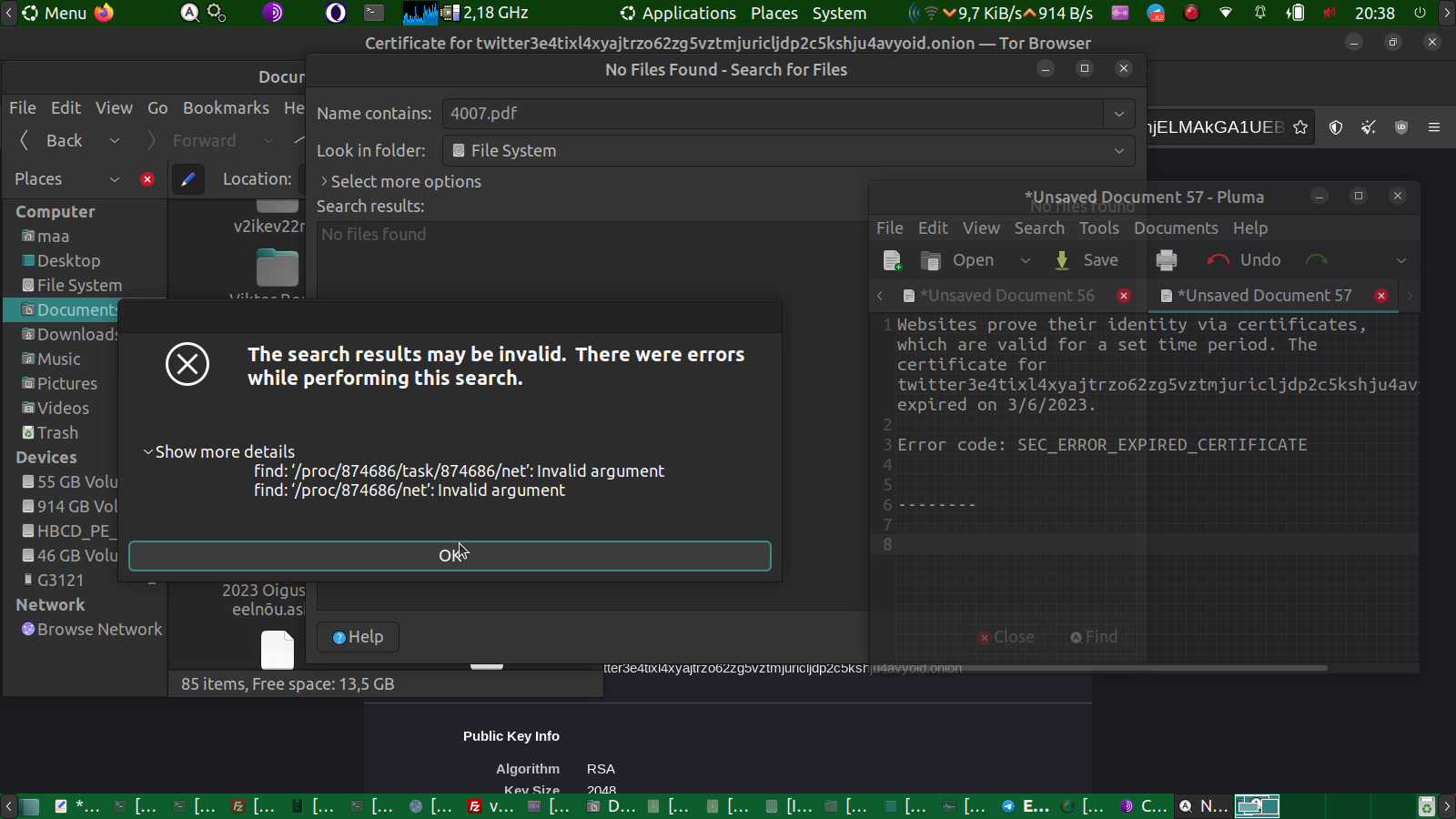Switch to the Unsaved Document 56 tab
The image size is (1456, 819).
coord(1006,296)
